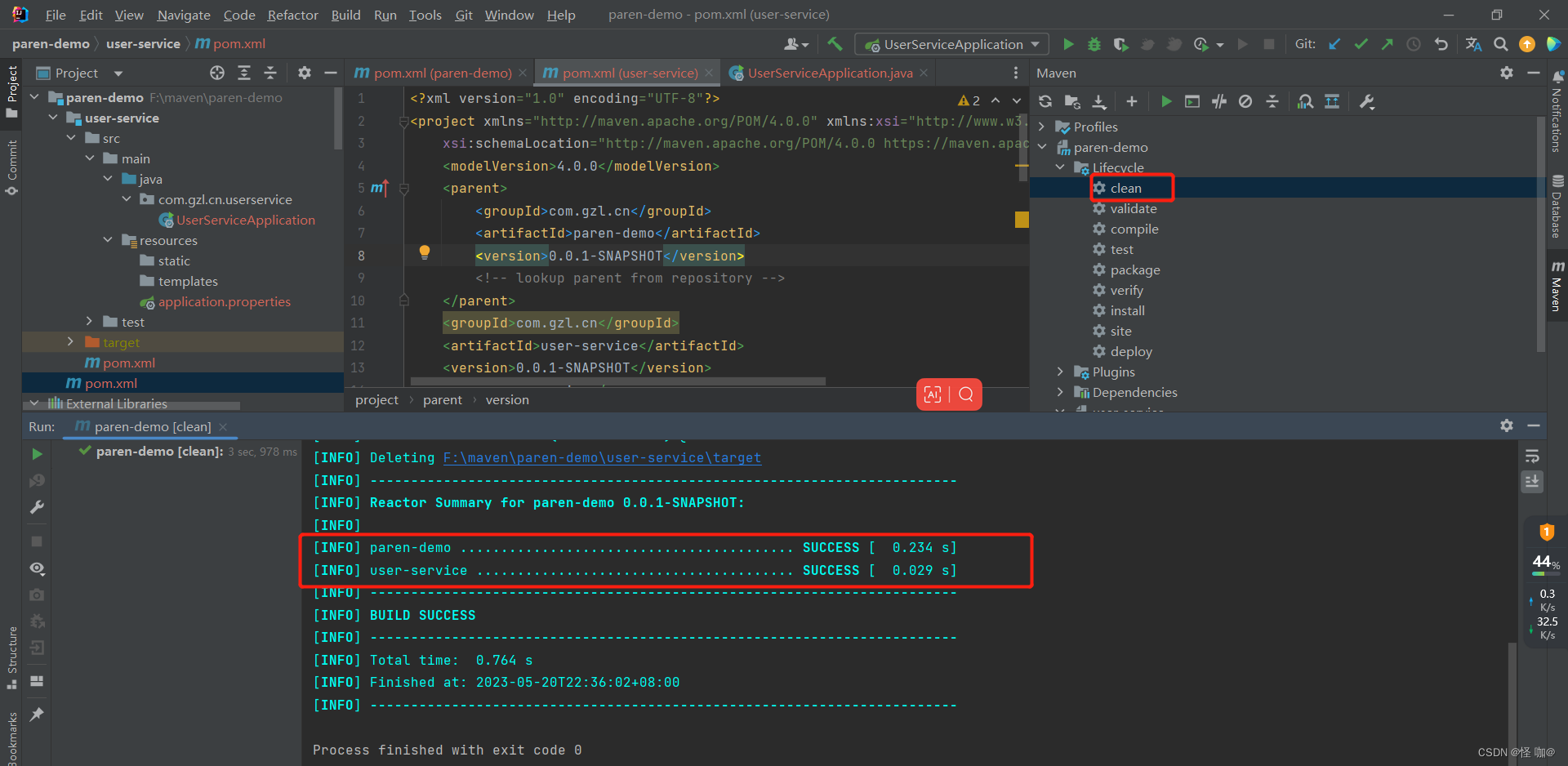Click editor horizontal scrollbar
The width and height of the screenshot is (1568, 766).
[x=617, y=381]
